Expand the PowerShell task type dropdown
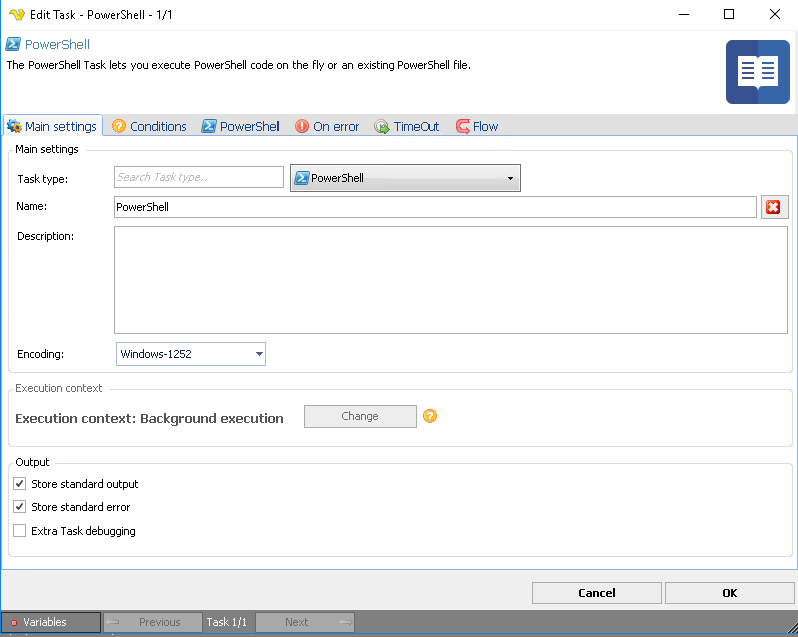 coord(404,178)
